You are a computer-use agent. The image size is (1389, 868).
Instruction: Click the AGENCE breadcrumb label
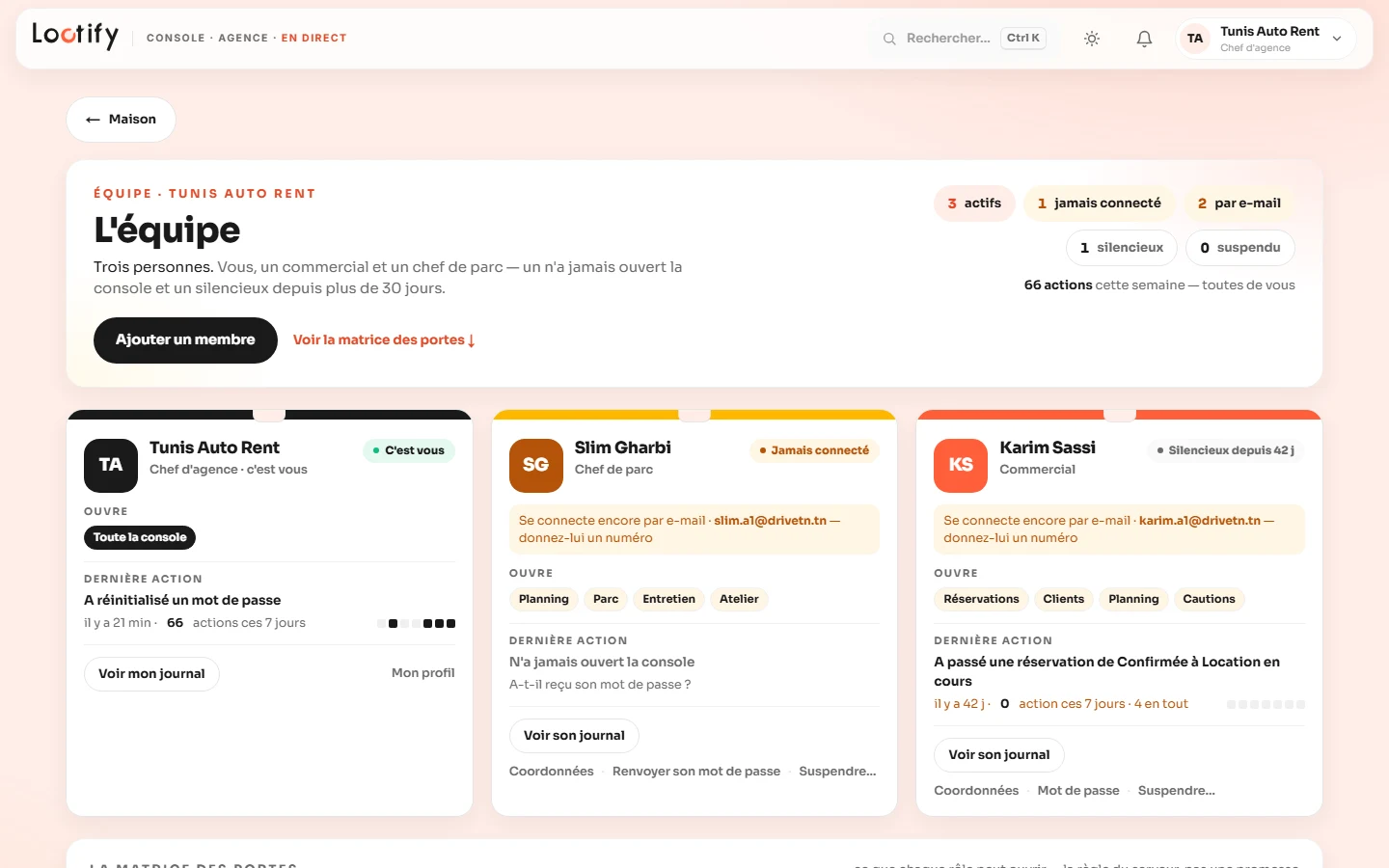coord(243,39)
